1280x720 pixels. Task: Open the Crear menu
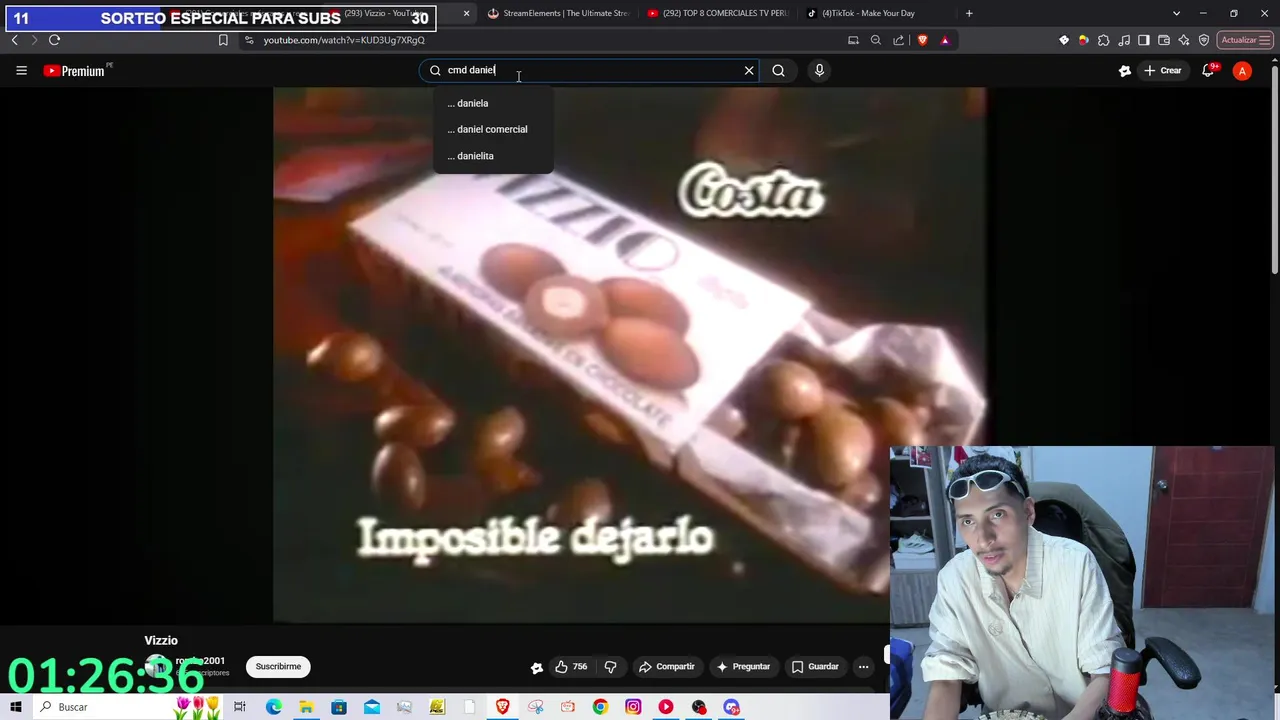(1163, 70)
